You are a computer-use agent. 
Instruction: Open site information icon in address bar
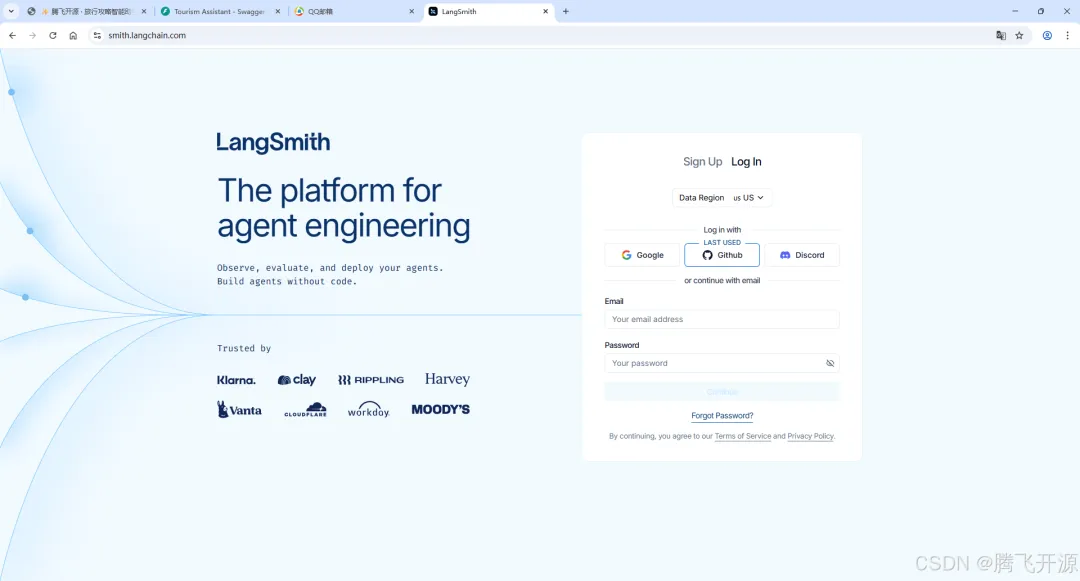[97, 35]
